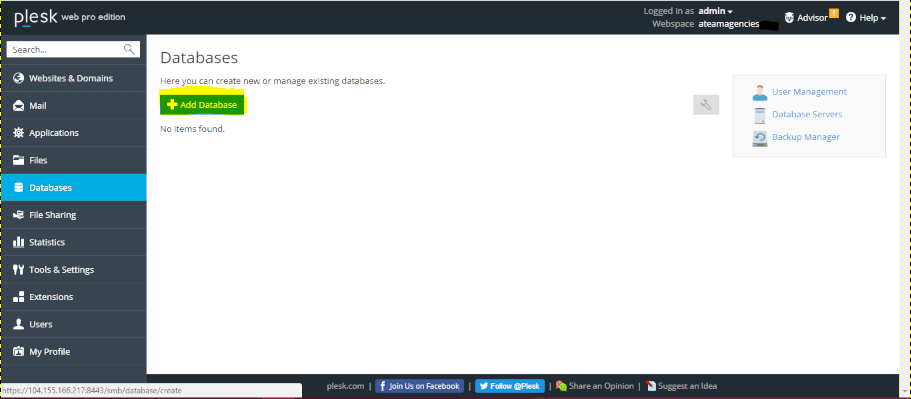
Task: Click the Database Servers icon
Action: [x=759, y=115]
